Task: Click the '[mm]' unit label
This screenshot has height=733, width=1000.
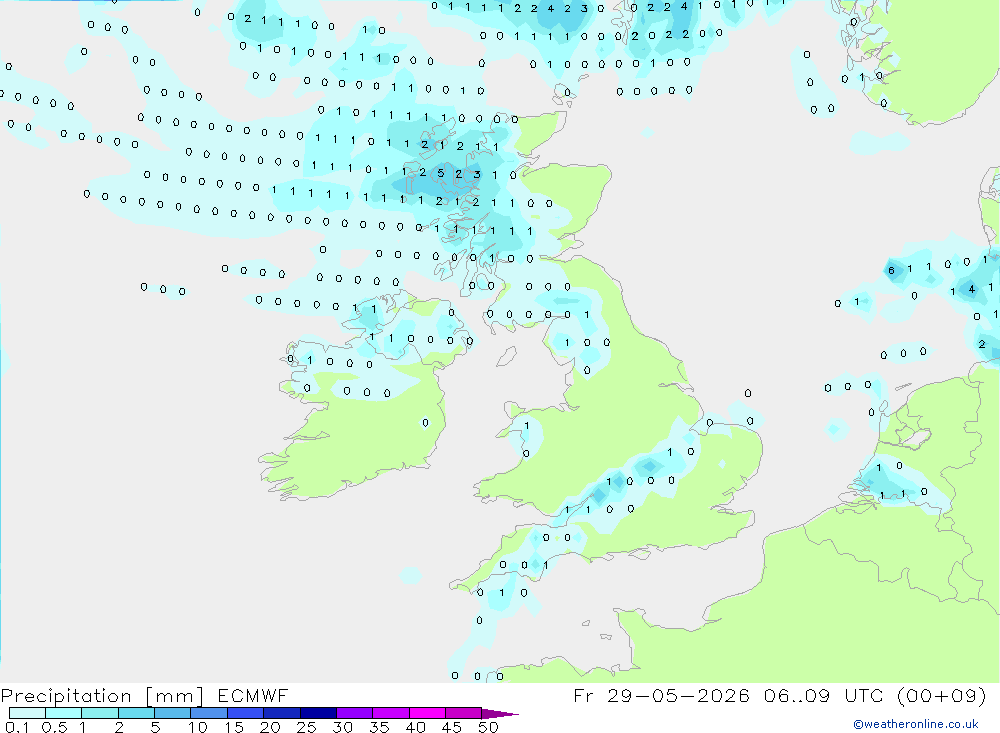Action: 174,696
